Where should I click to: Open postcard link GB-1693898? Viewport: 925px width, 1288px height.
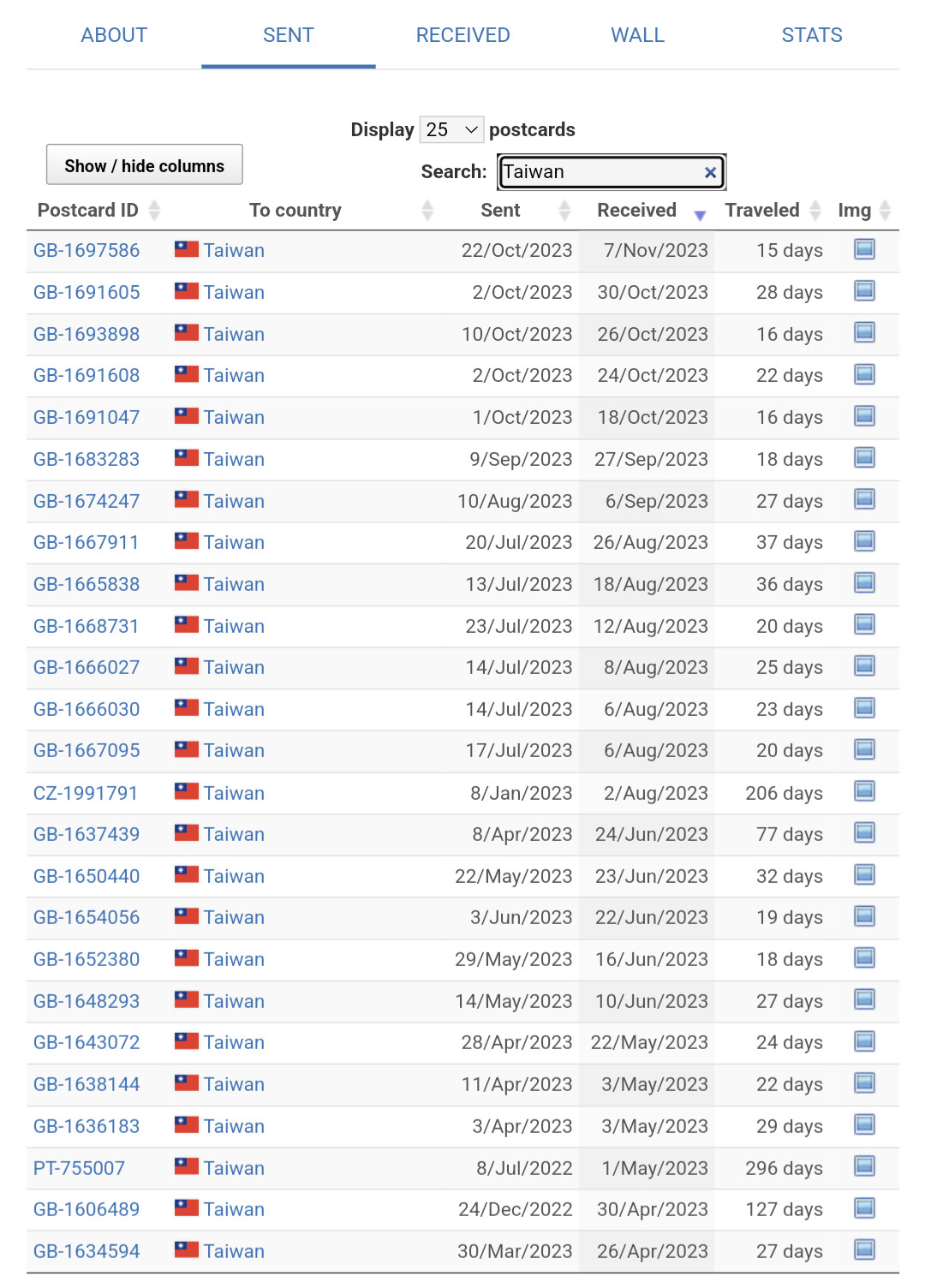pyautogui.click(x=87, y=334)
